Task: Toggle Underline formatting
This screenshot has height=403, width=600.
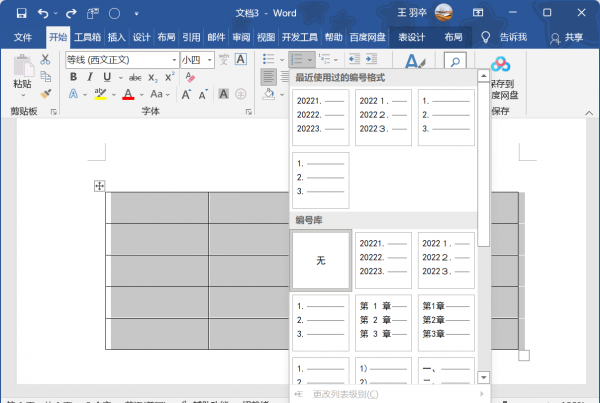Action: click(x=105, y=77)
